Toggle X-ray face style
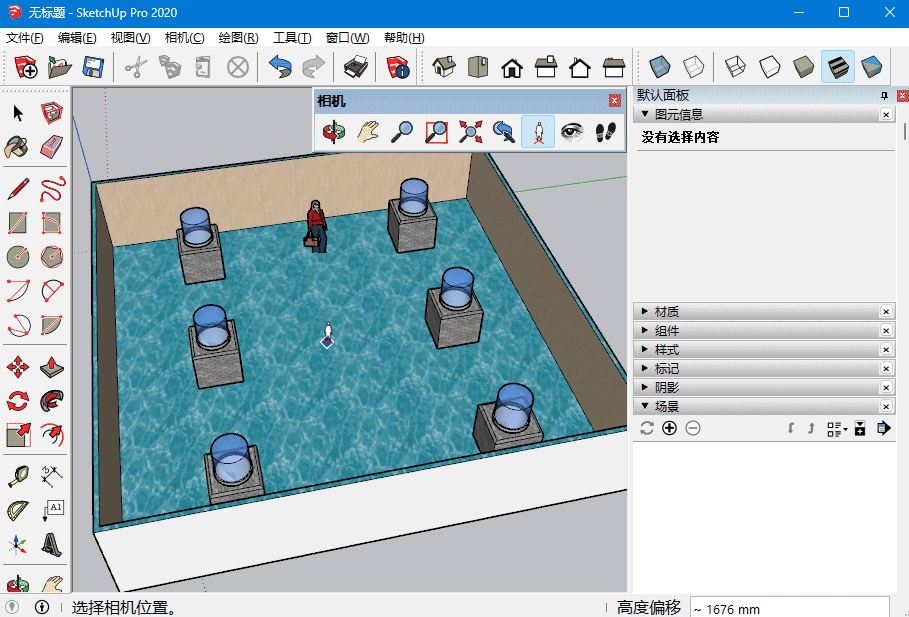This screenshot has height=617, width=909. tap(659, 68)
